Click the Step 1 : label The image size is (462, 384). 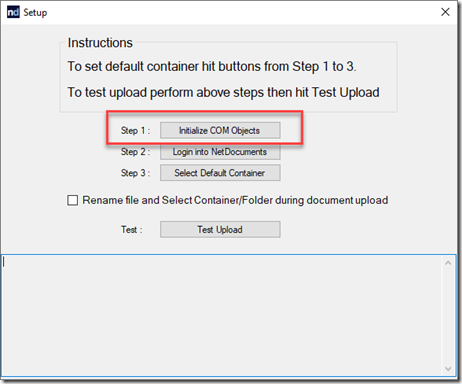tap(135, 130)
